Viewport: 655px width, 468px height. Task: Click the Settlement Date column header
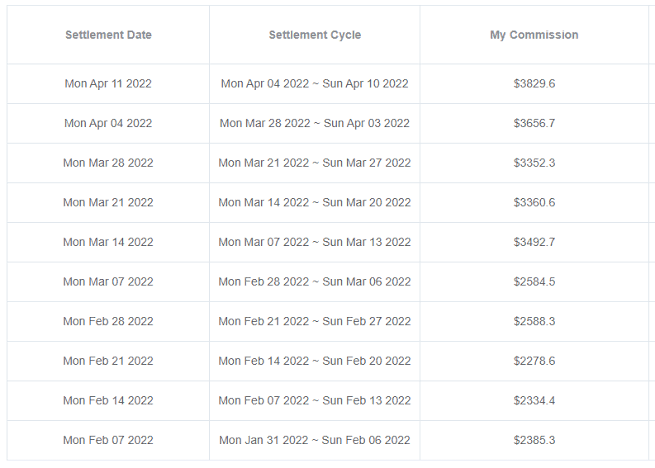pos(108,35)
